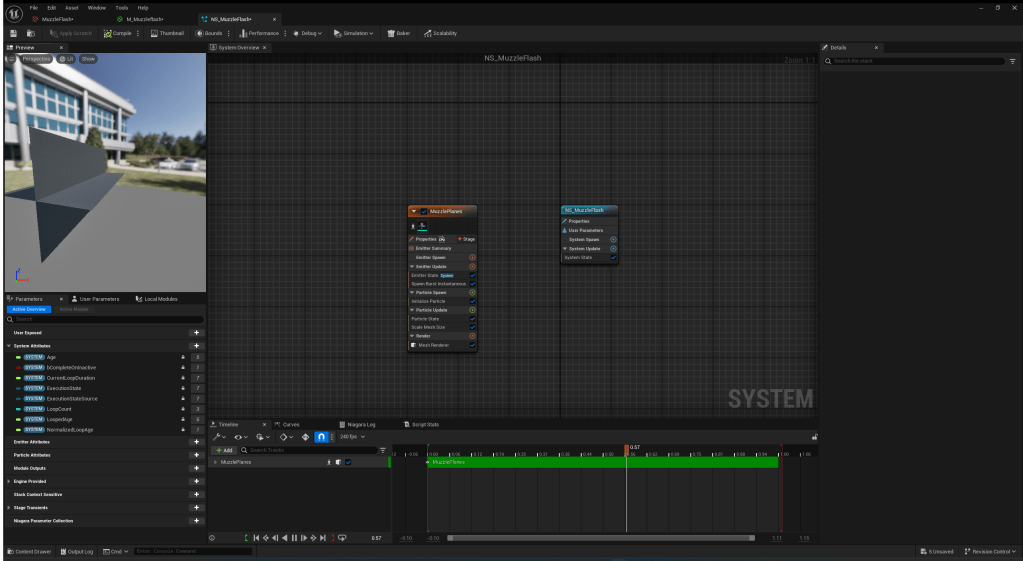
Task: Click the timeline playhead at 0.57
Action: pos(627,449)
